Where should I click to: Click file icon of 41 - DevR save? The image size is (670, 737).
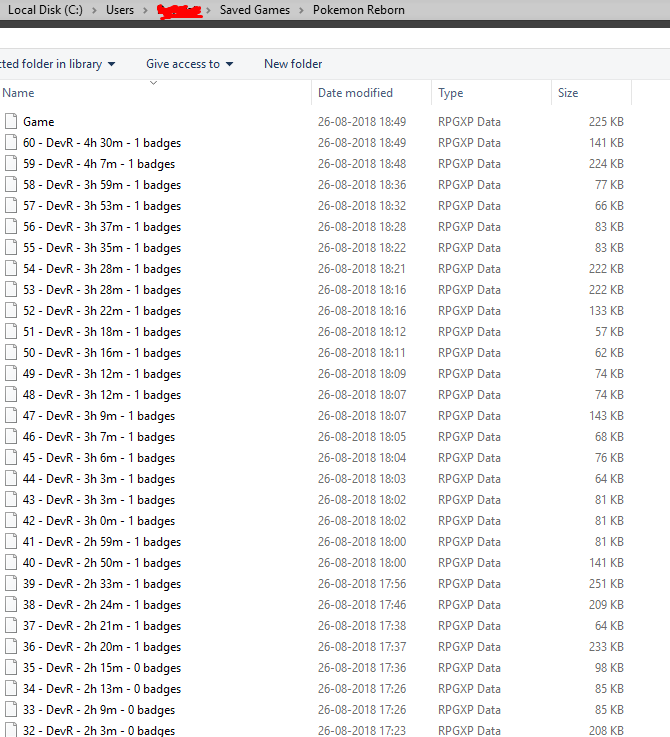[11, 541]
